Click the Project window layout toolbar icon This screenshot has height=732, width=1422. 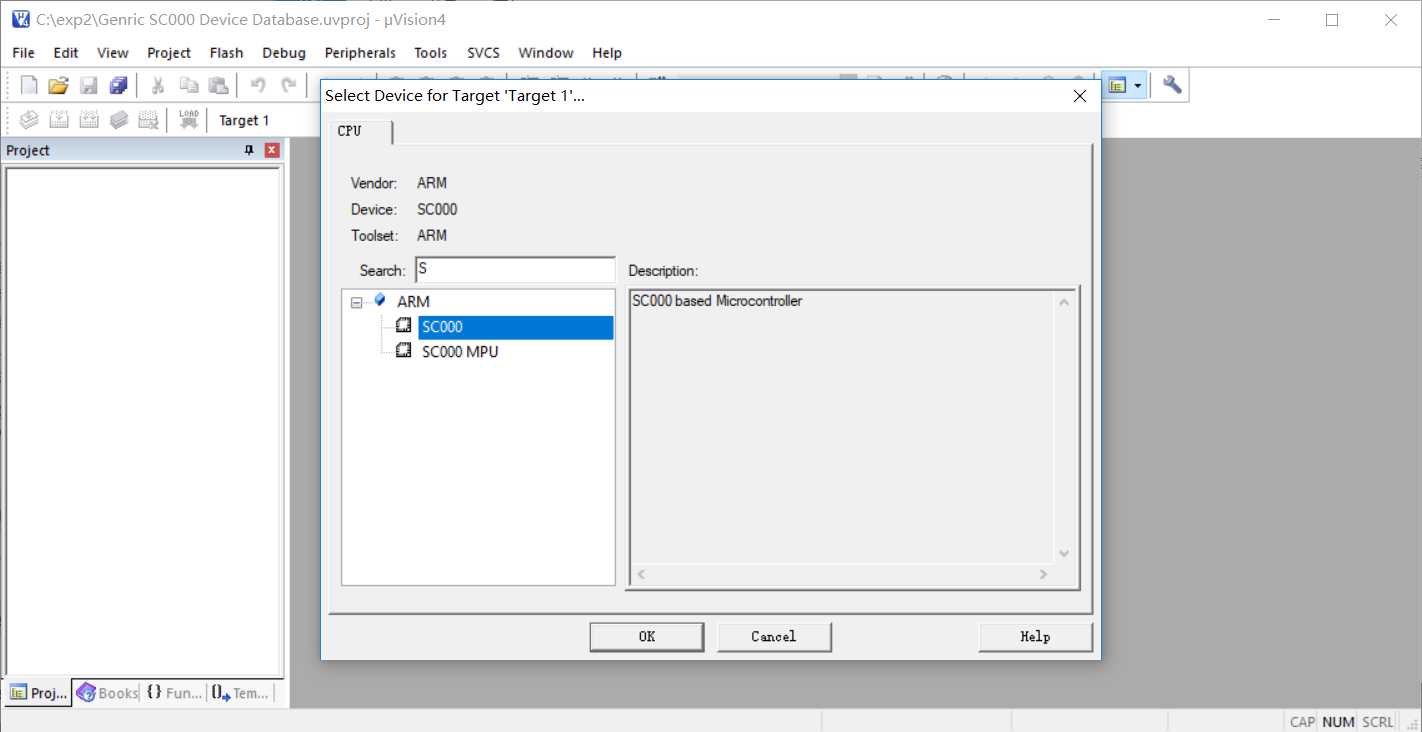(1117, 85)
